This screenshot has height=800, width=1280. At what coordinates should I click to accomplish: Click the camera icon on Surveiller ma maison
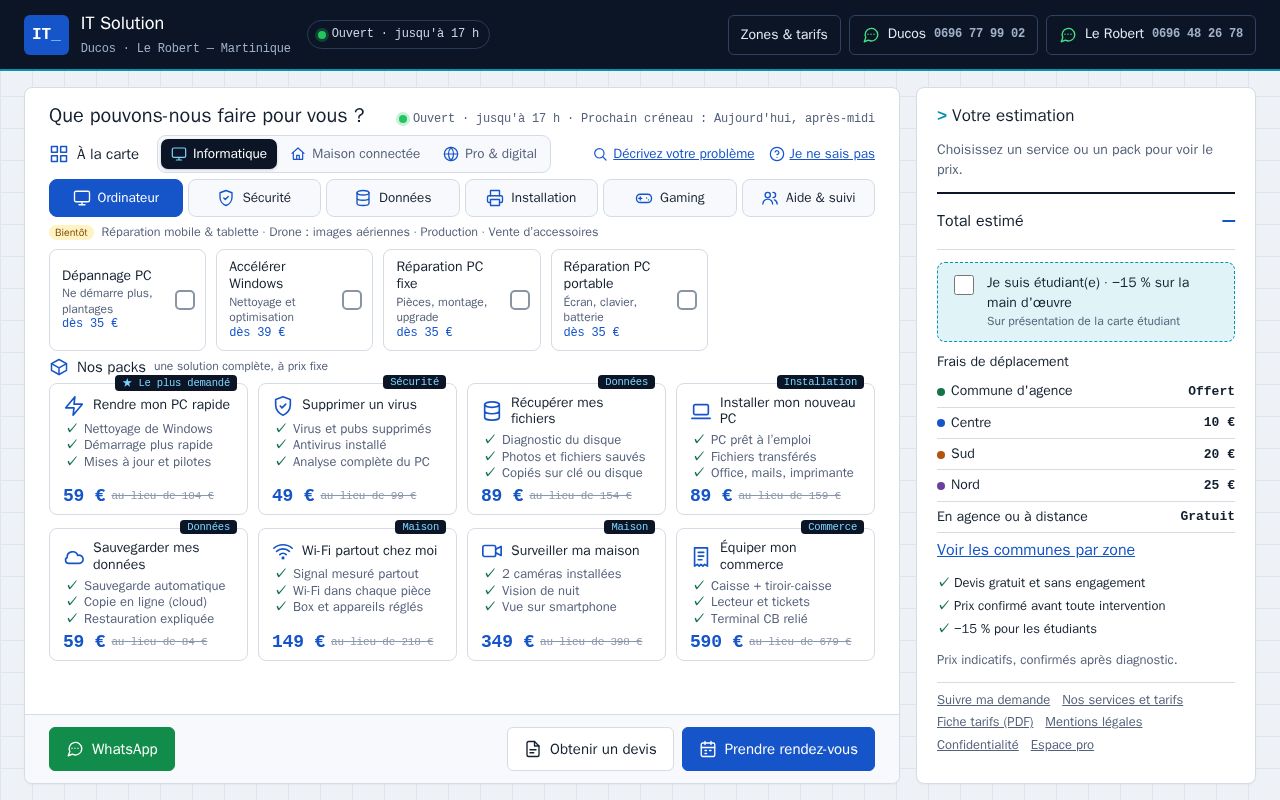(x=492, y=551)
